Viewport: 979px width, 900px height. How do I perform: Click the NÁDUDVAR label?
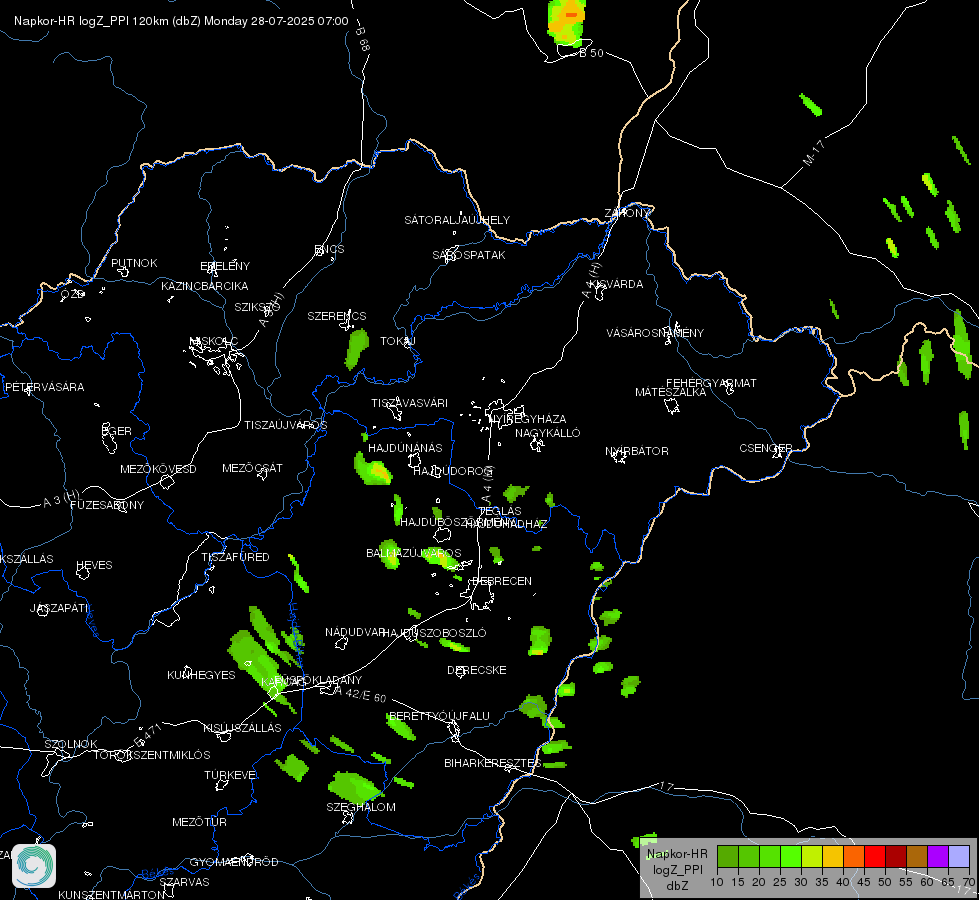pos(355,632)
